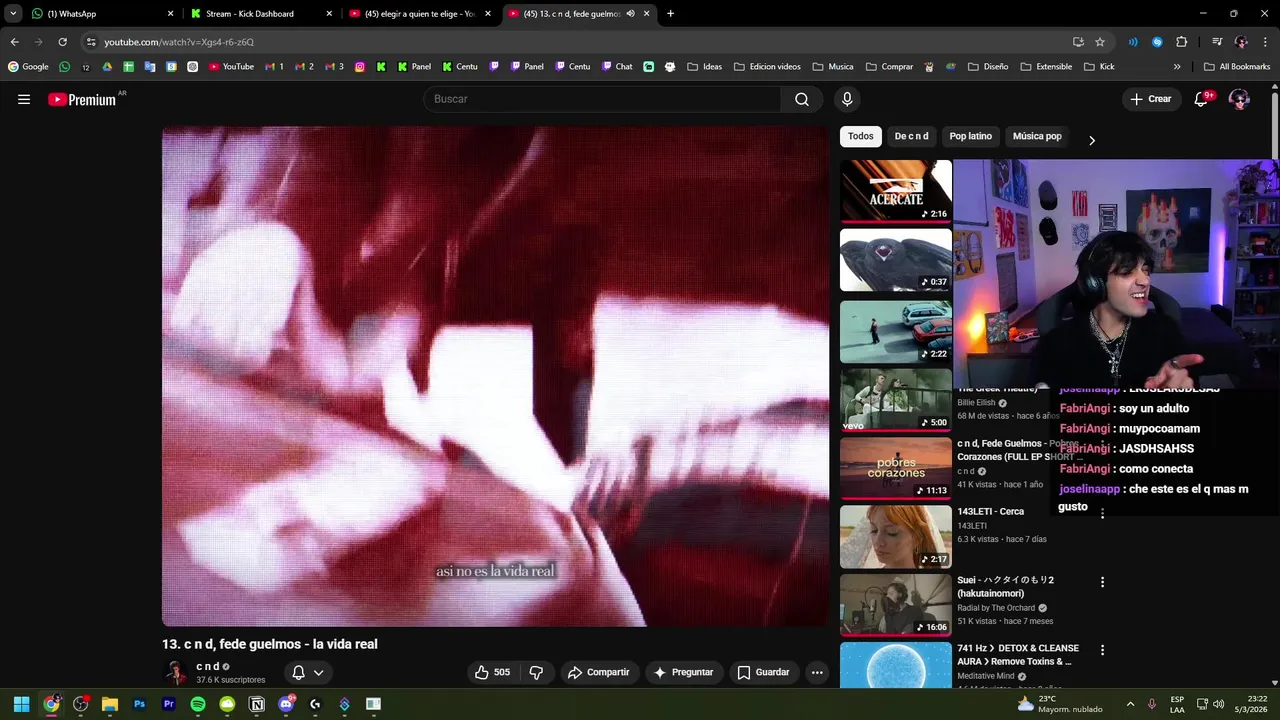Show more filter chips with right arrow
Screen dimensions: 1280x720
point(1091,140)
